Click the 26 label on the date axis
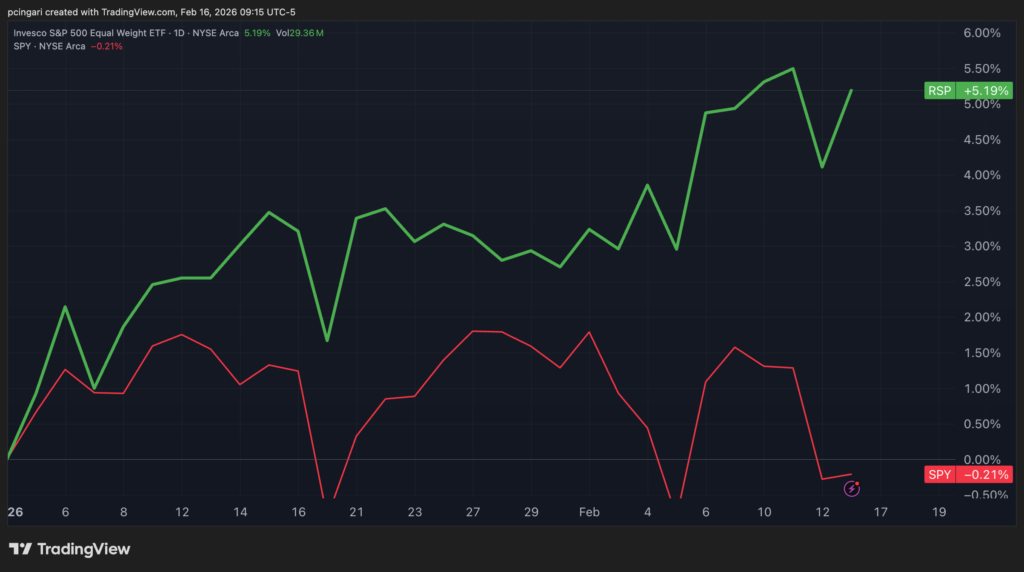Screen dimensions: 1024x572 15,511
